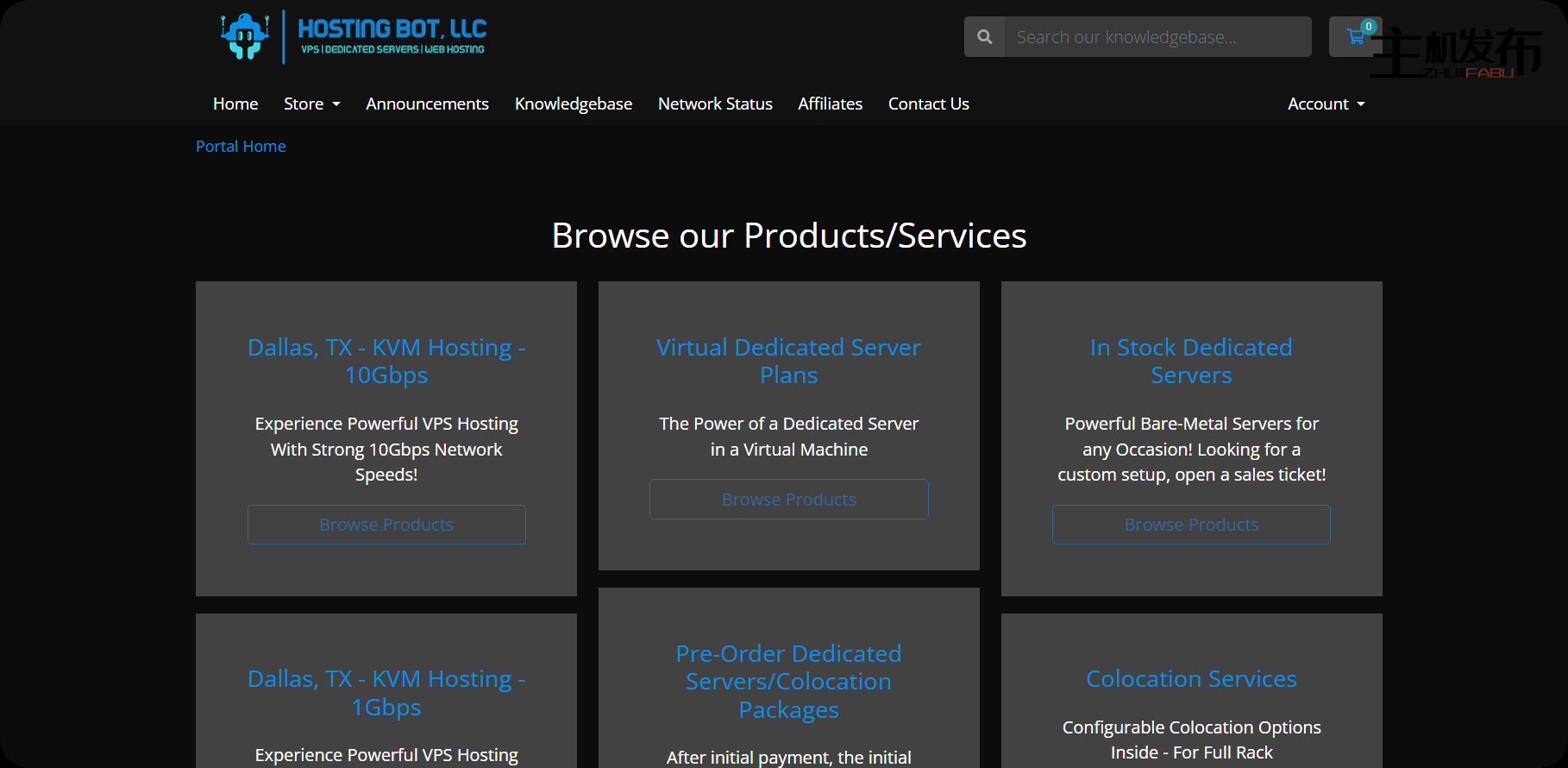Check the Network Status page

[x=715, y=104]
